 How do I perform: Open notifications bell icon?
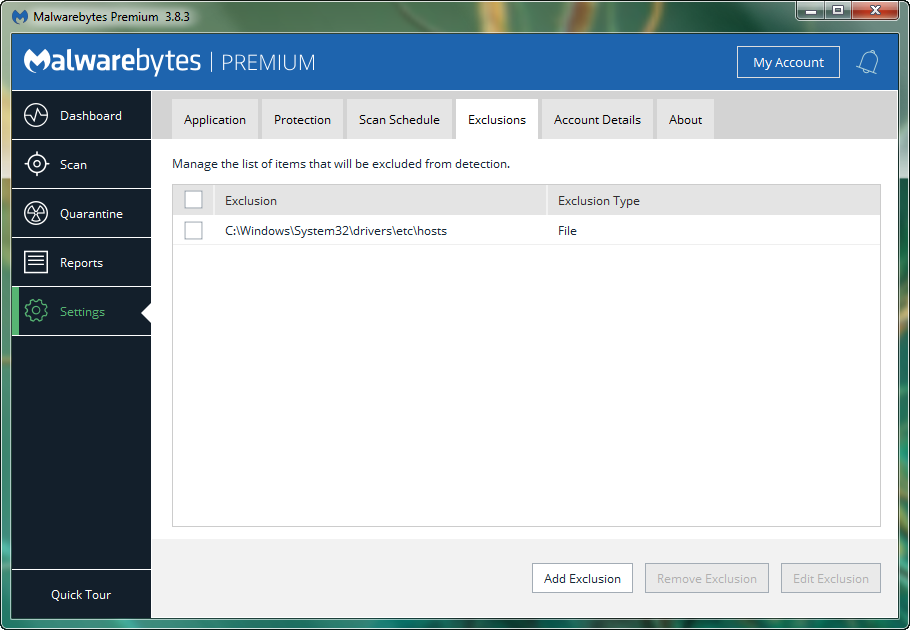[868, 62]
